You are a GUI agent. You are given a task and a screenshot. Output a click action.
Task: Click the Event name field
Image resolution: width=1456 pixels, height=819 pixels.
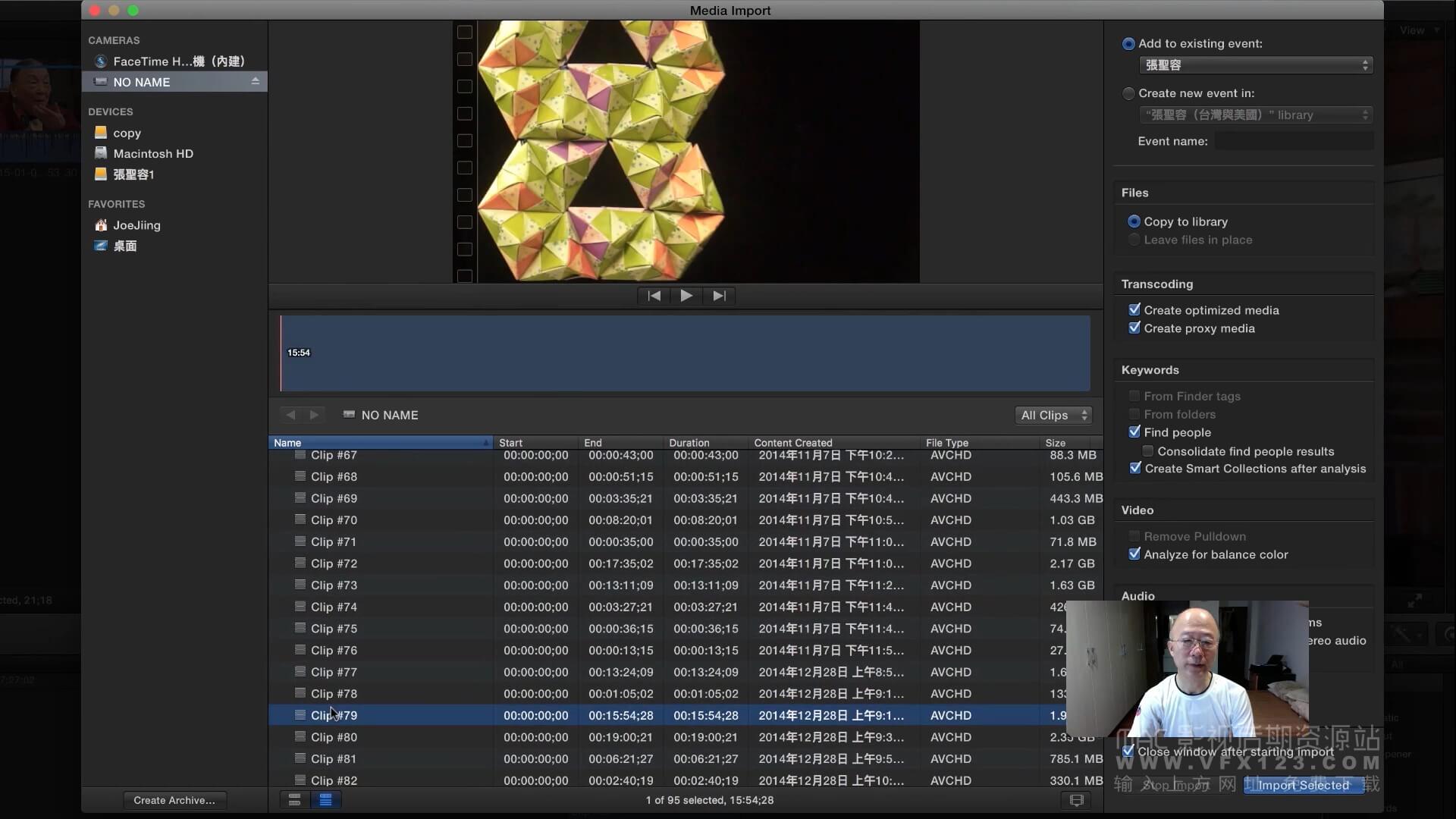pyautogui.click(x=1294, y=141)
